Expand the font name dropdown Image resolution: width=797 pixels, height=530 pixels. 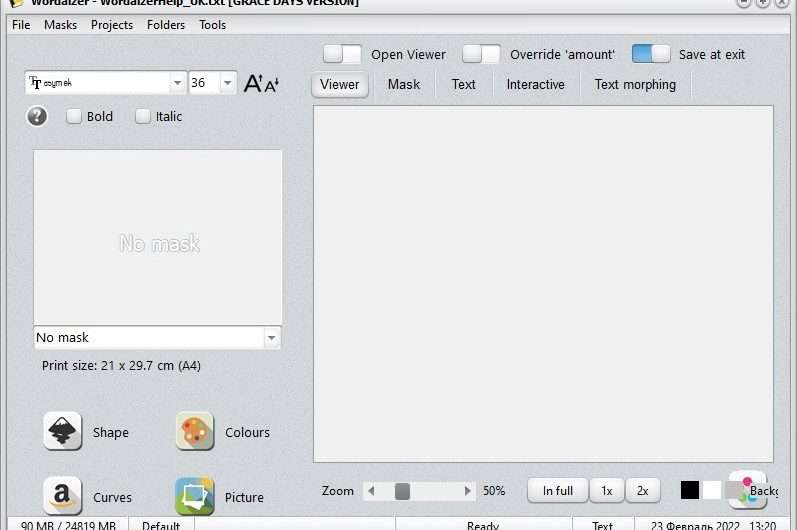[x=177, y=83]
